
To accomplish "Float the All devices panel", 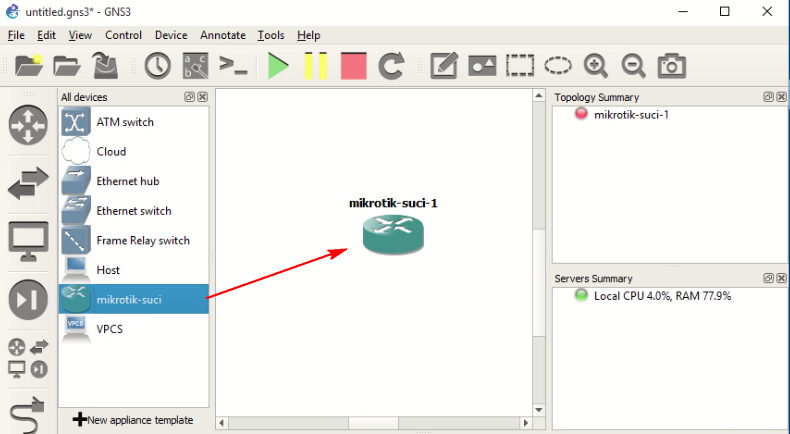I will tap(189, 97).
